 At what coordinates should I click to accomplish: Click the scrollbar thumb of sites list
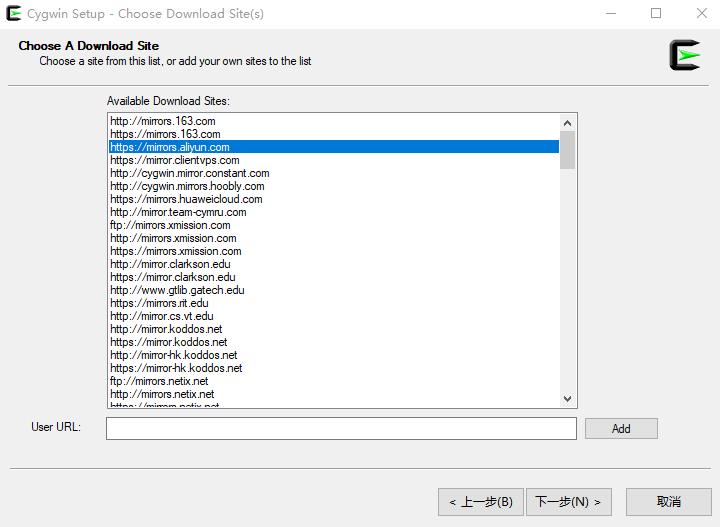[568, 150]
